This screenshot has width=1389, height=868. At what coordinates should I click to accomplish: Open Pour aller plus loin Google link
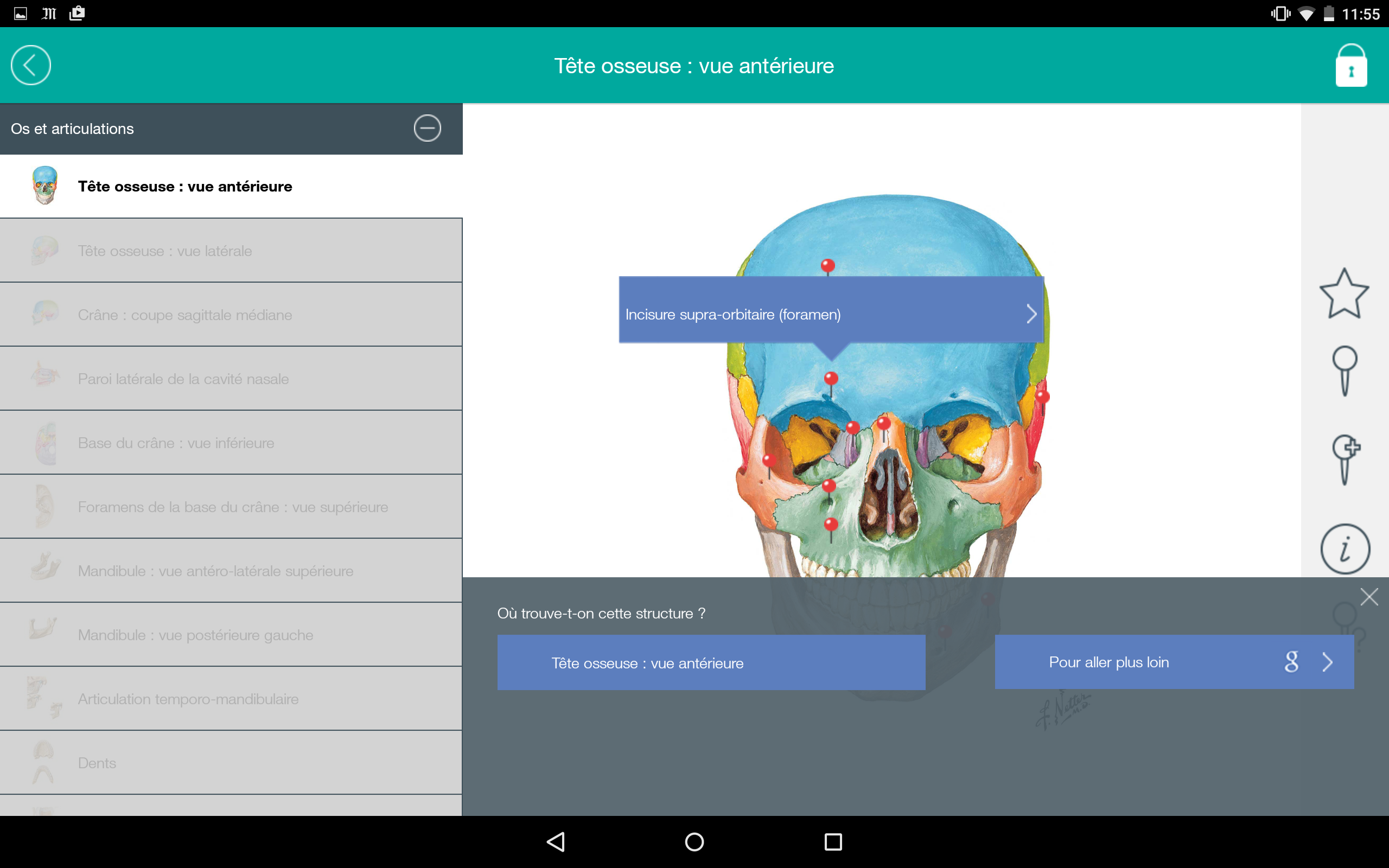1174,662
